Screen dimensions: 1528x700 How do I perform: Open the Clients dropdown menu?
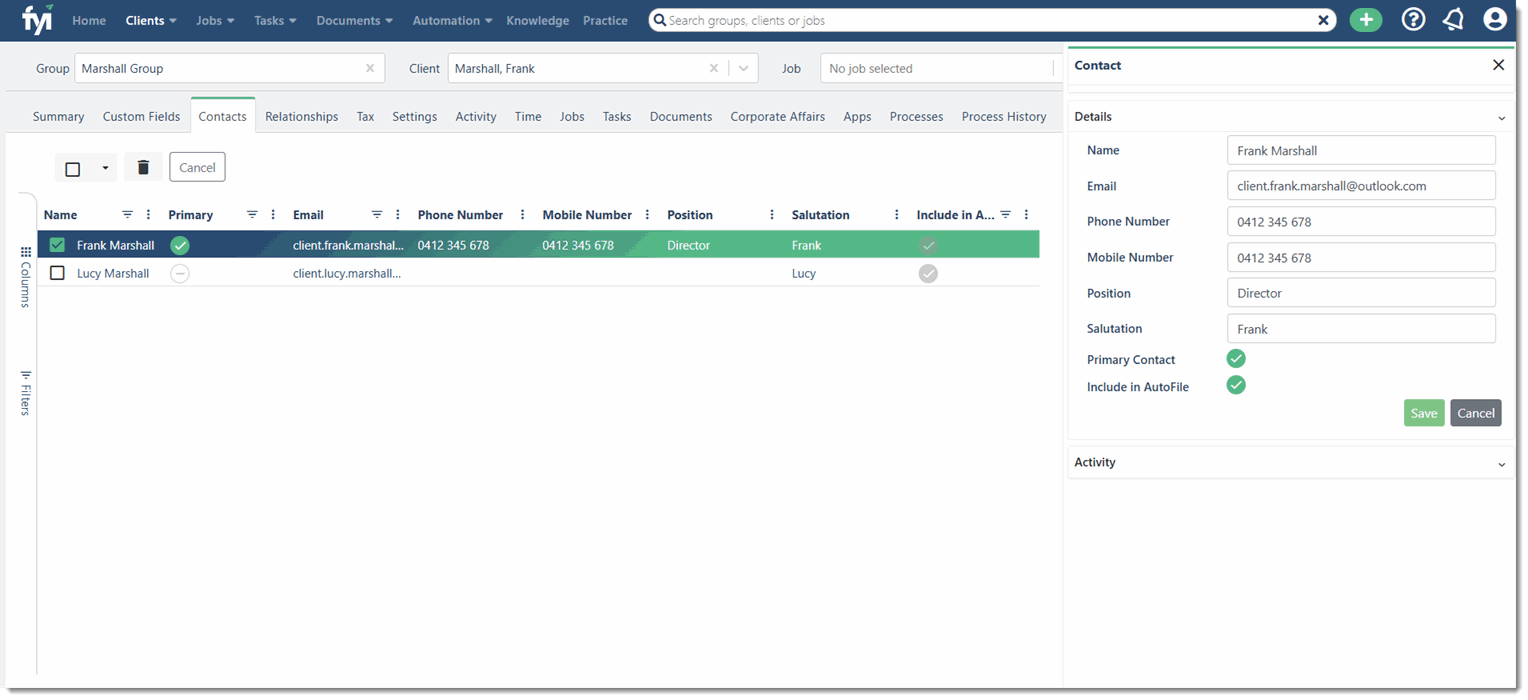click(x=151, y=20)
